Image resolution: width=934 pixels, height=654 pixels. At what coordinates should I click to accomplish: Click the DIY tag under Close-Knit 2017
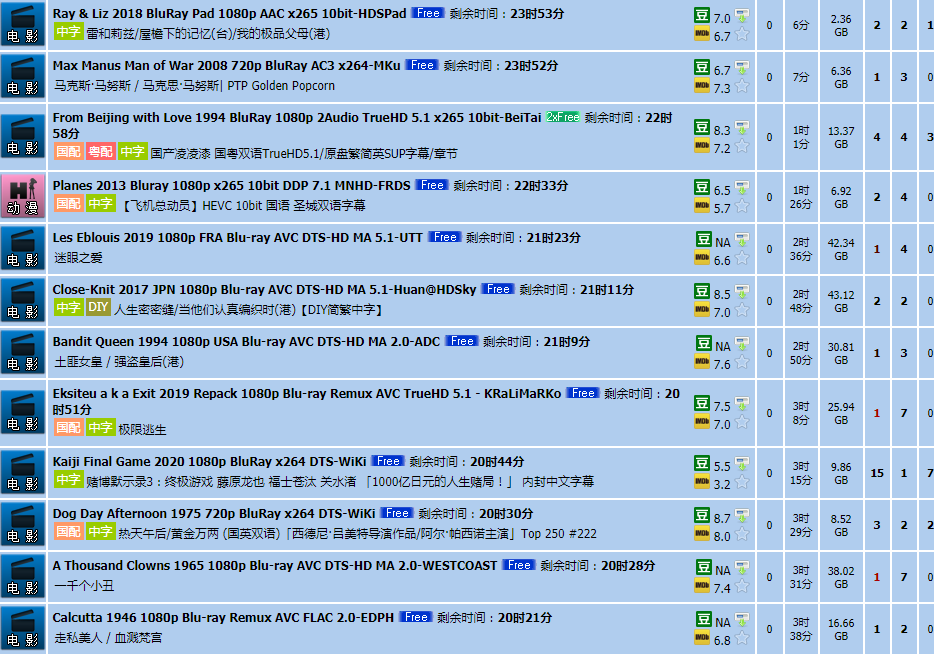[x=98, y=307]
